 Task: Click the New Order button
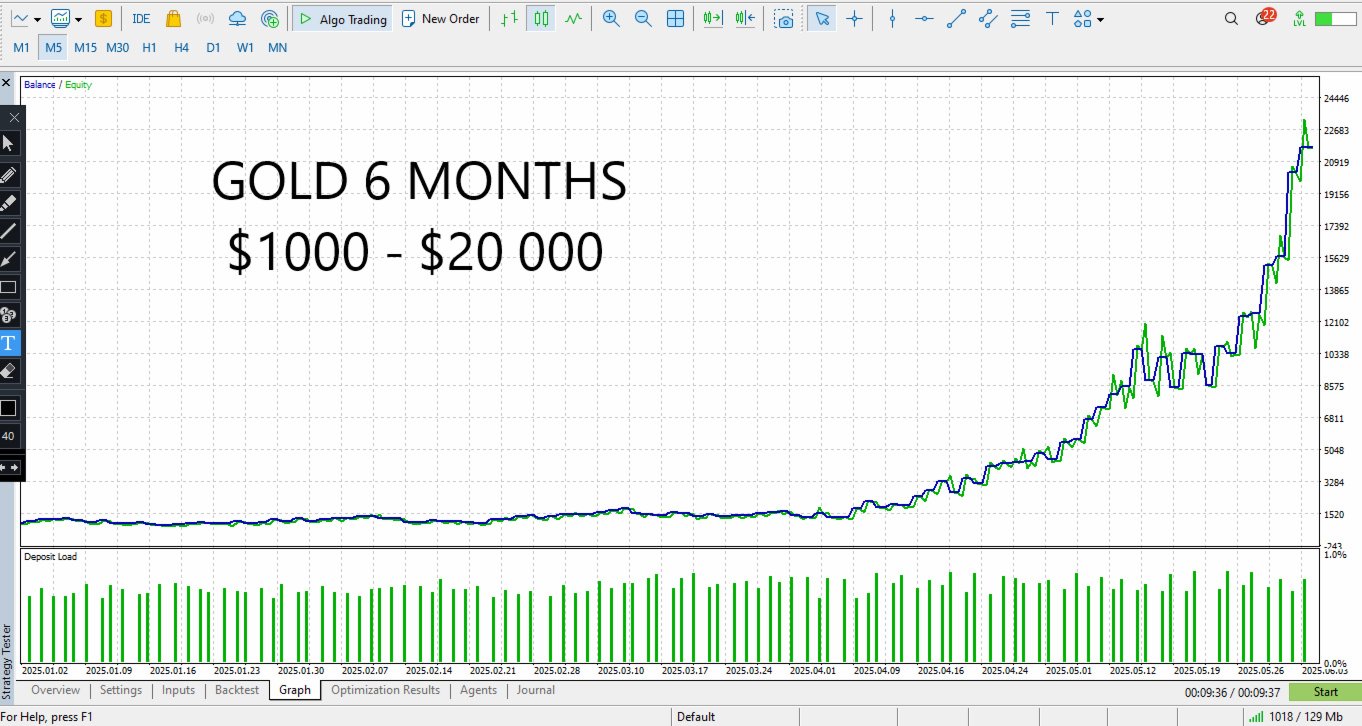[440, 18]
